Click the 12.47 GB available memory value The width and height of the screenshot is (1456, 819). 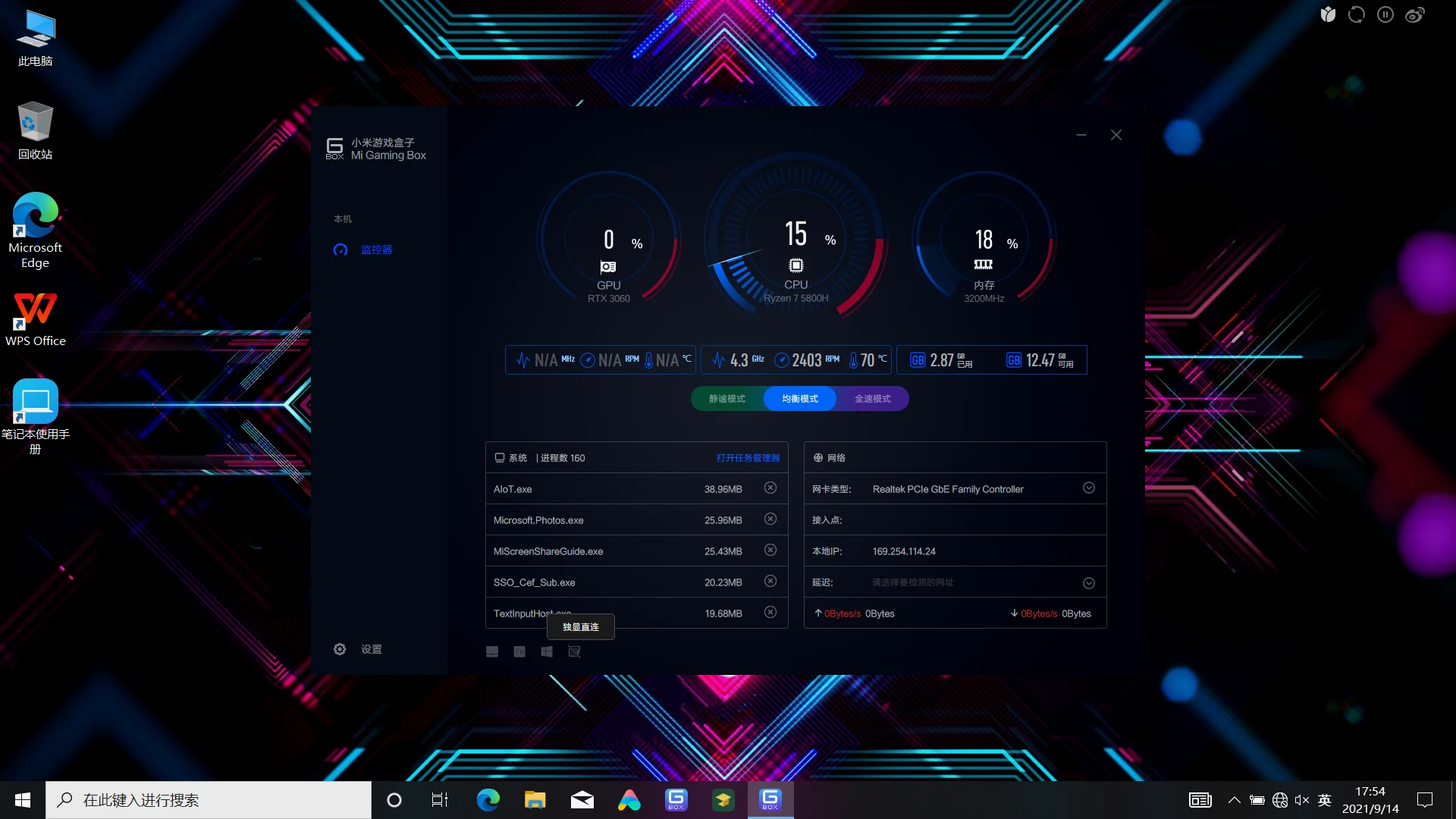(1040, 360)
